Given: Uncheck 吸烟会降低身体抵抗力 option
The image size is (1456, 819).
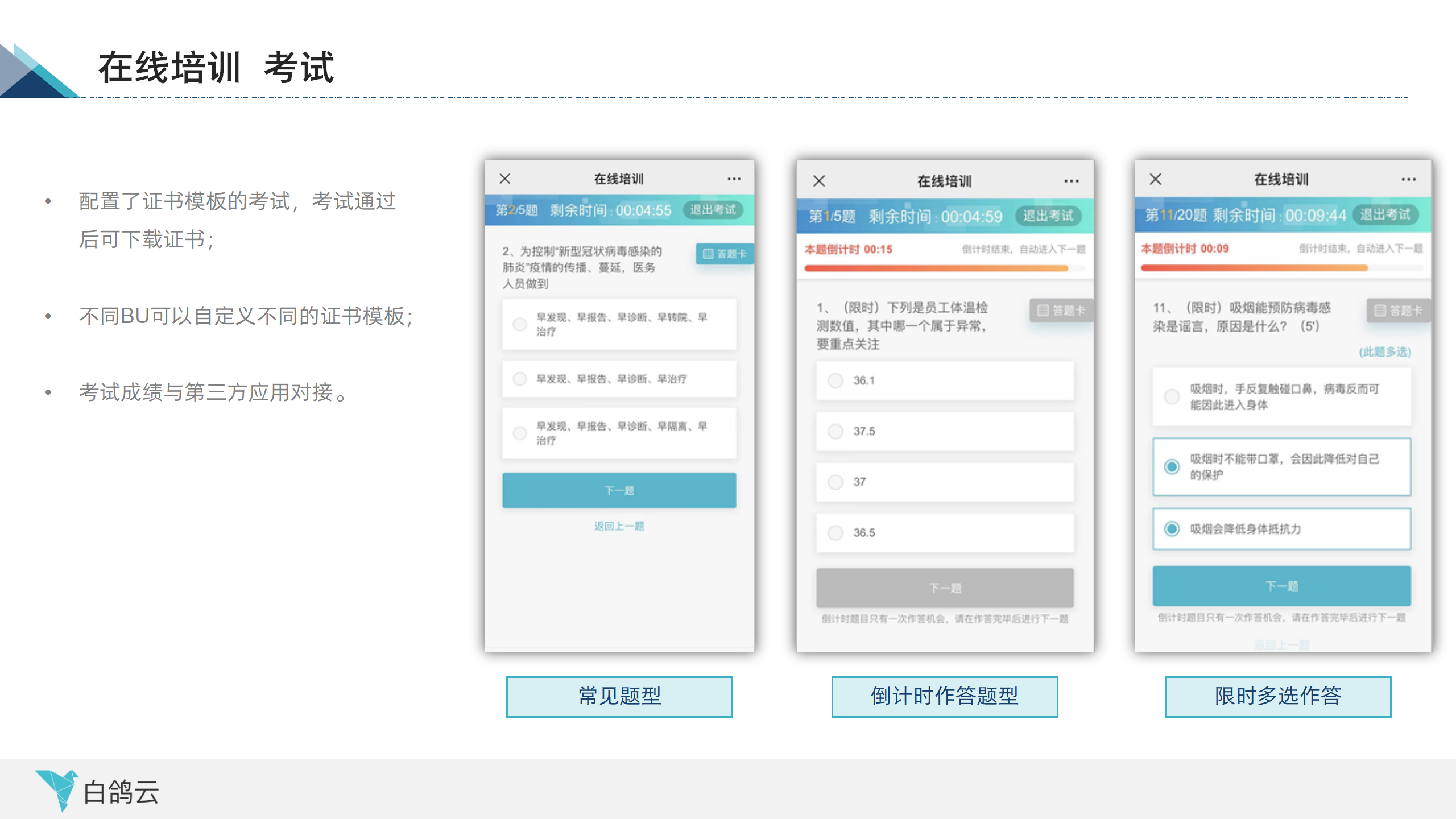Looking at the screenshot, I should 1282,529.
